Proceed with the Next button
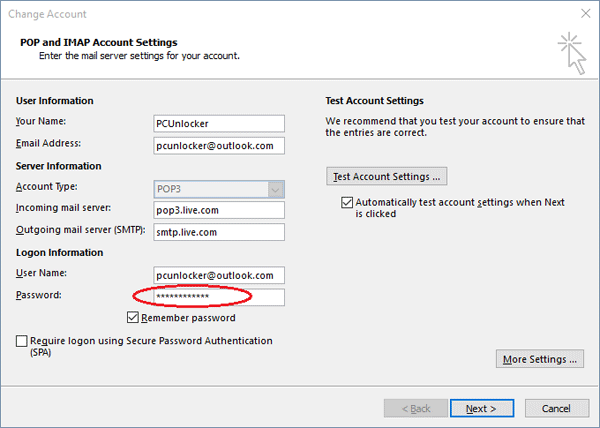The image size is (600, 428). click(481, 408)
